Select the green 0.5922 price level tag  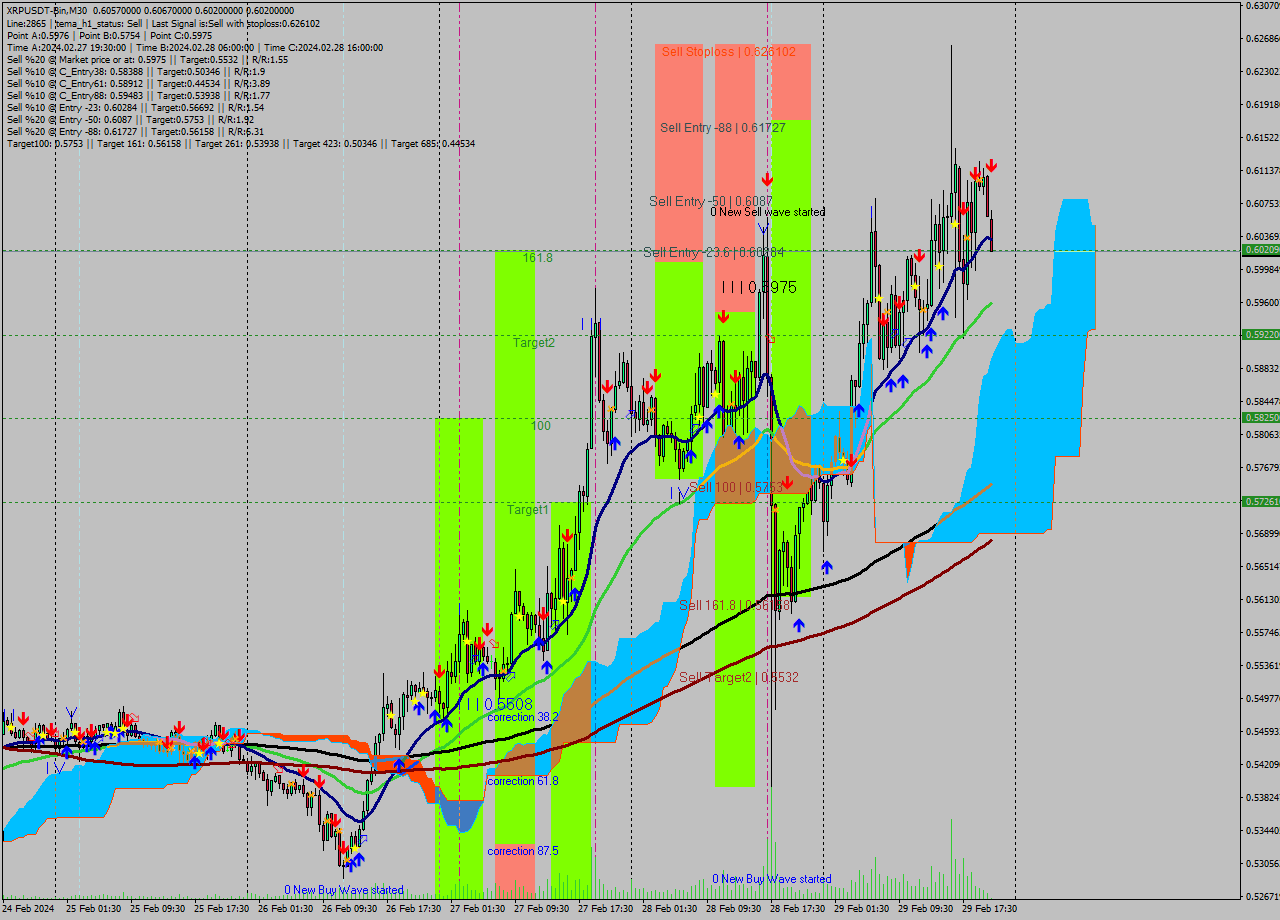(1261, 335)
